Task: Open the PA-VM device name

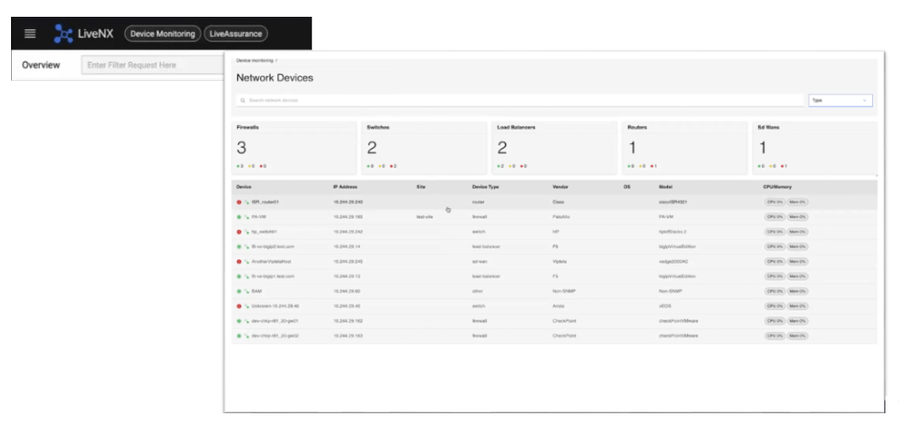Action: click(x=259, y=217)
